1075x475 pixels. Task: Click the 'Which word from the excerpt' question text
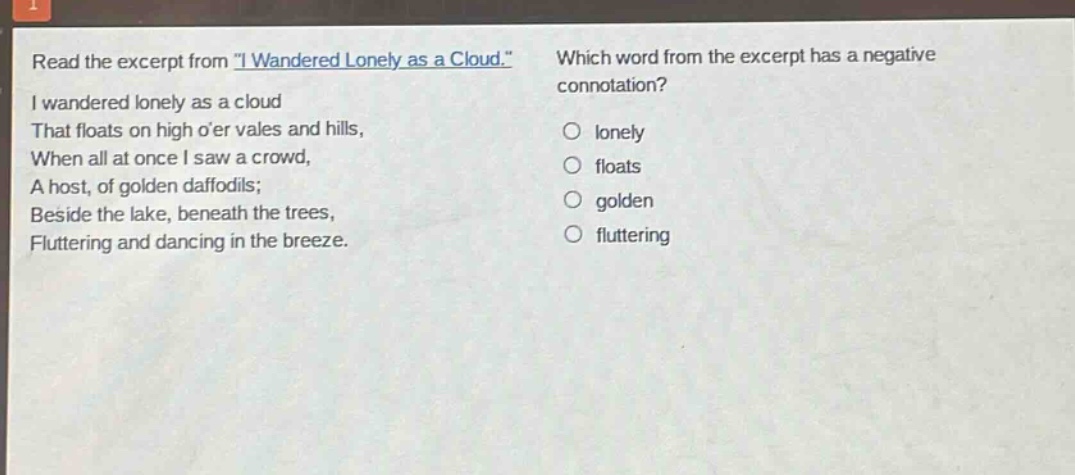coord(746,56)
